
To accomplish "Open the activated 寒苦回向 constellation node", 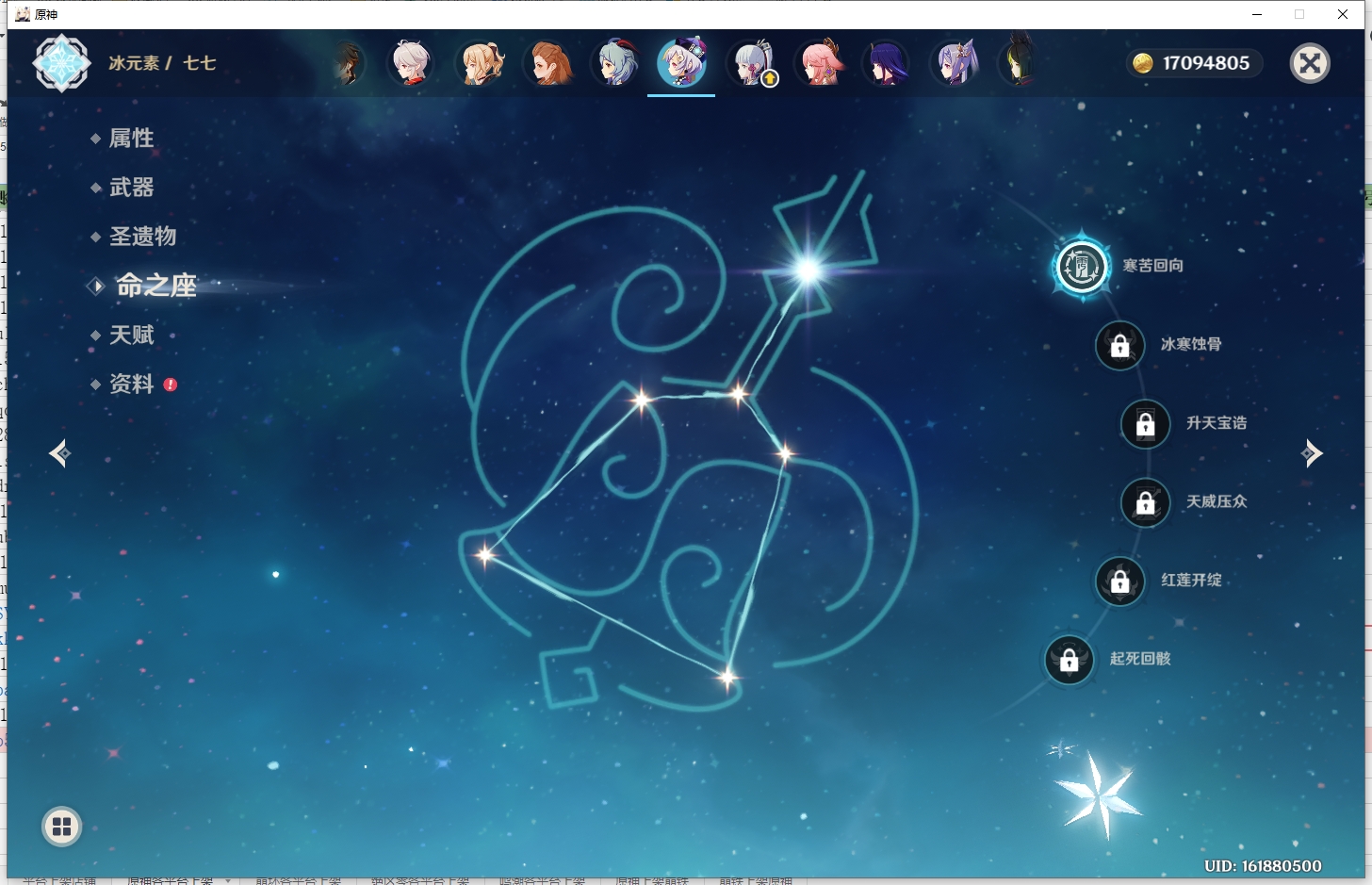I will 1082,267.
